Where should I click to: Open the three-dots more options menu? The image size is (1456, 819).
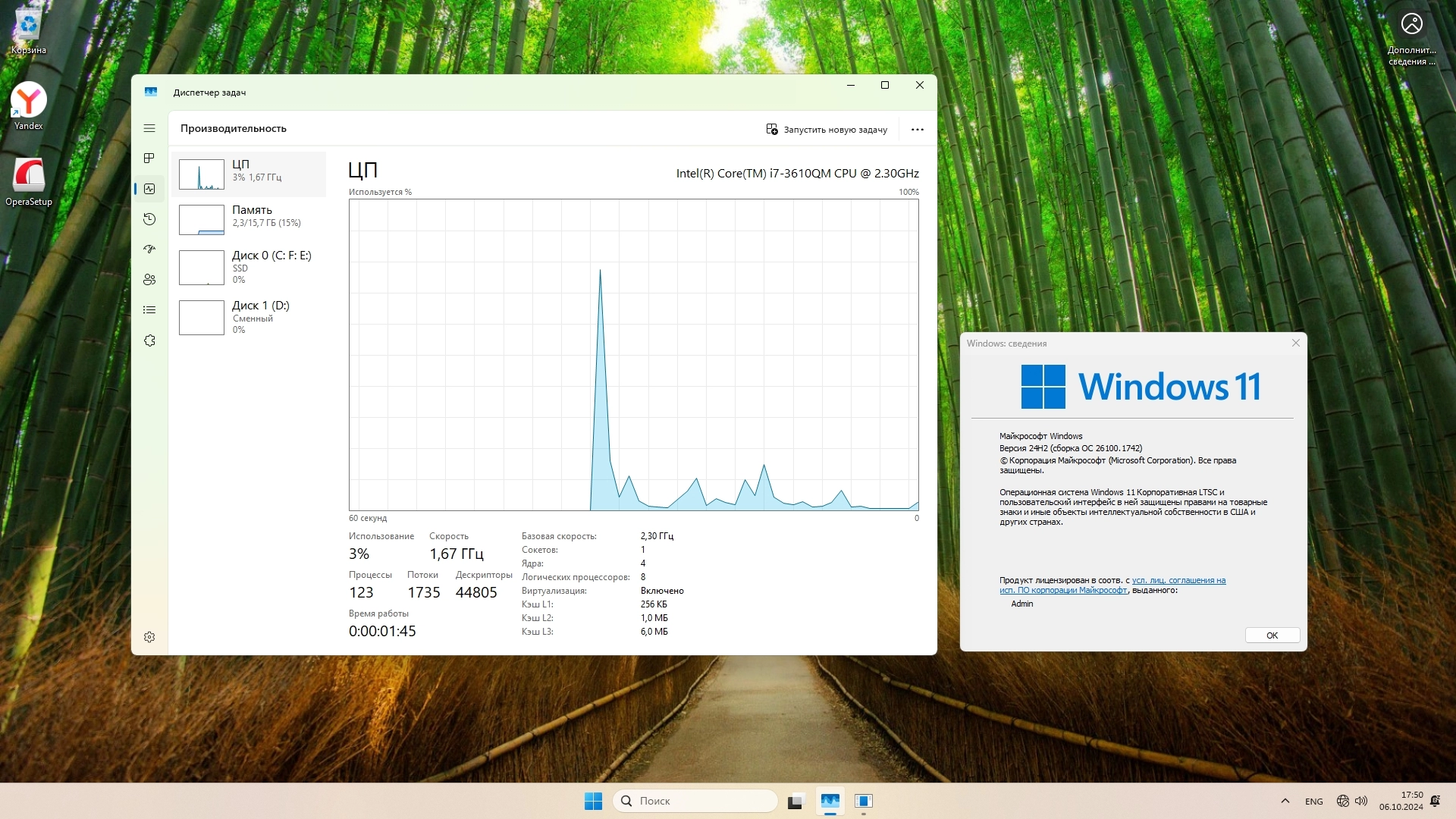tap(917, 130)
